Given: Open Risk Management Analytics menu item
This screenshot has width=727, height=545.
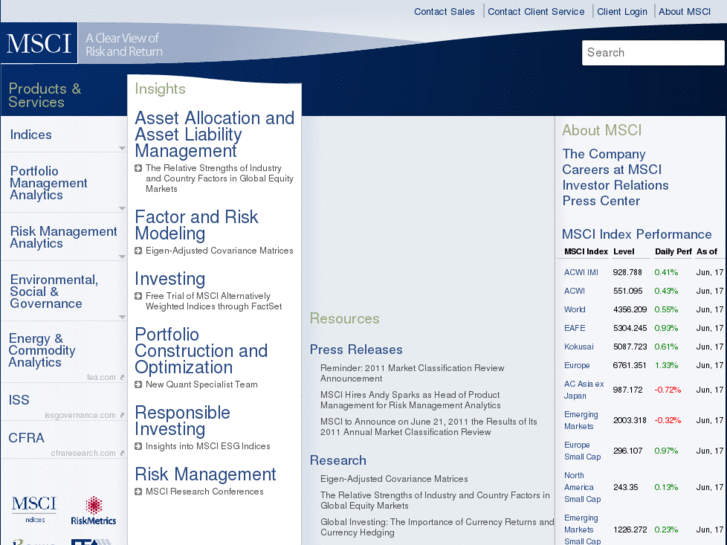Looking at the screenshot, I should (x=63, y=237).
